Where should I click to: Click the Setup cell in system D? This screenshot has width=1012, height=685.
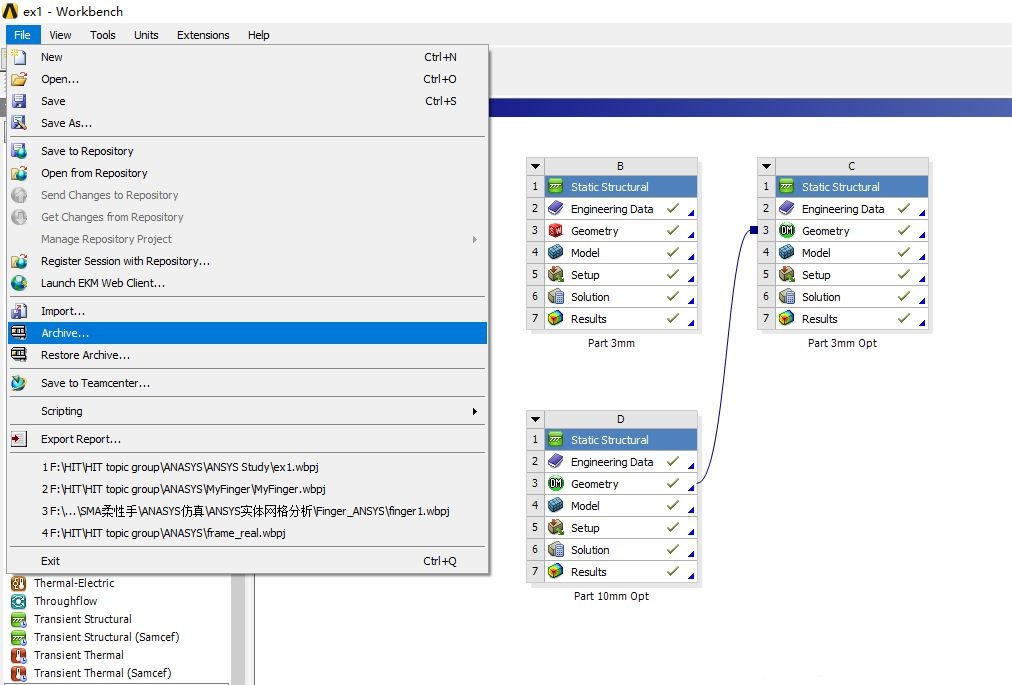click(x=621, y=527)
